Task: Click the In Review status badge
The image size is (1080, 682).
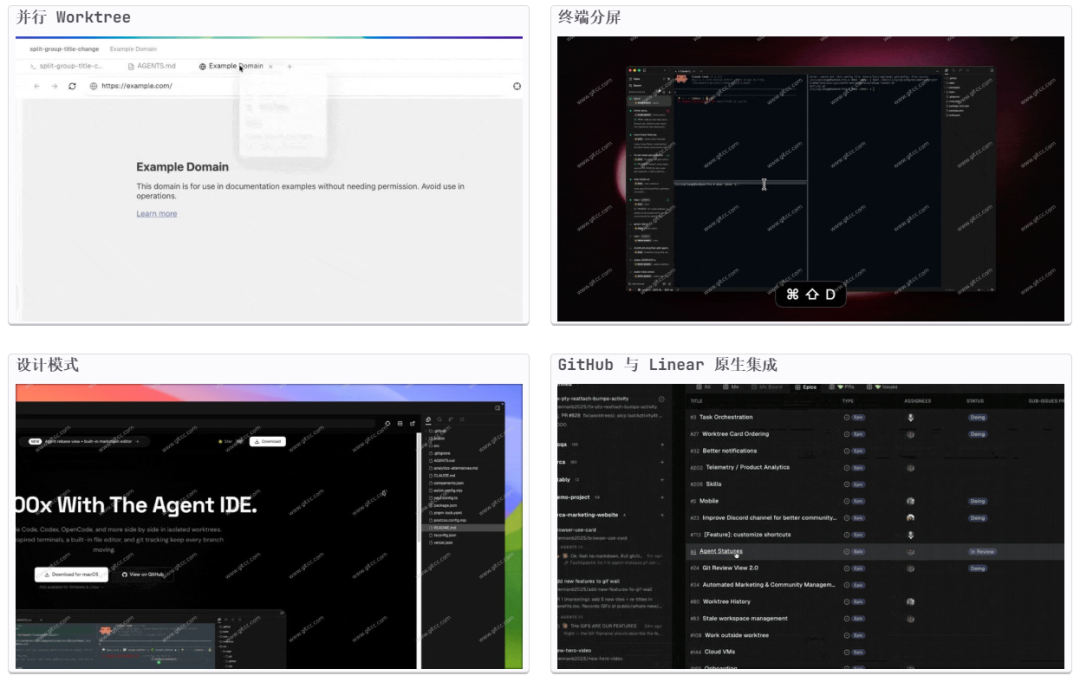Action: click(x=982, y=552)
